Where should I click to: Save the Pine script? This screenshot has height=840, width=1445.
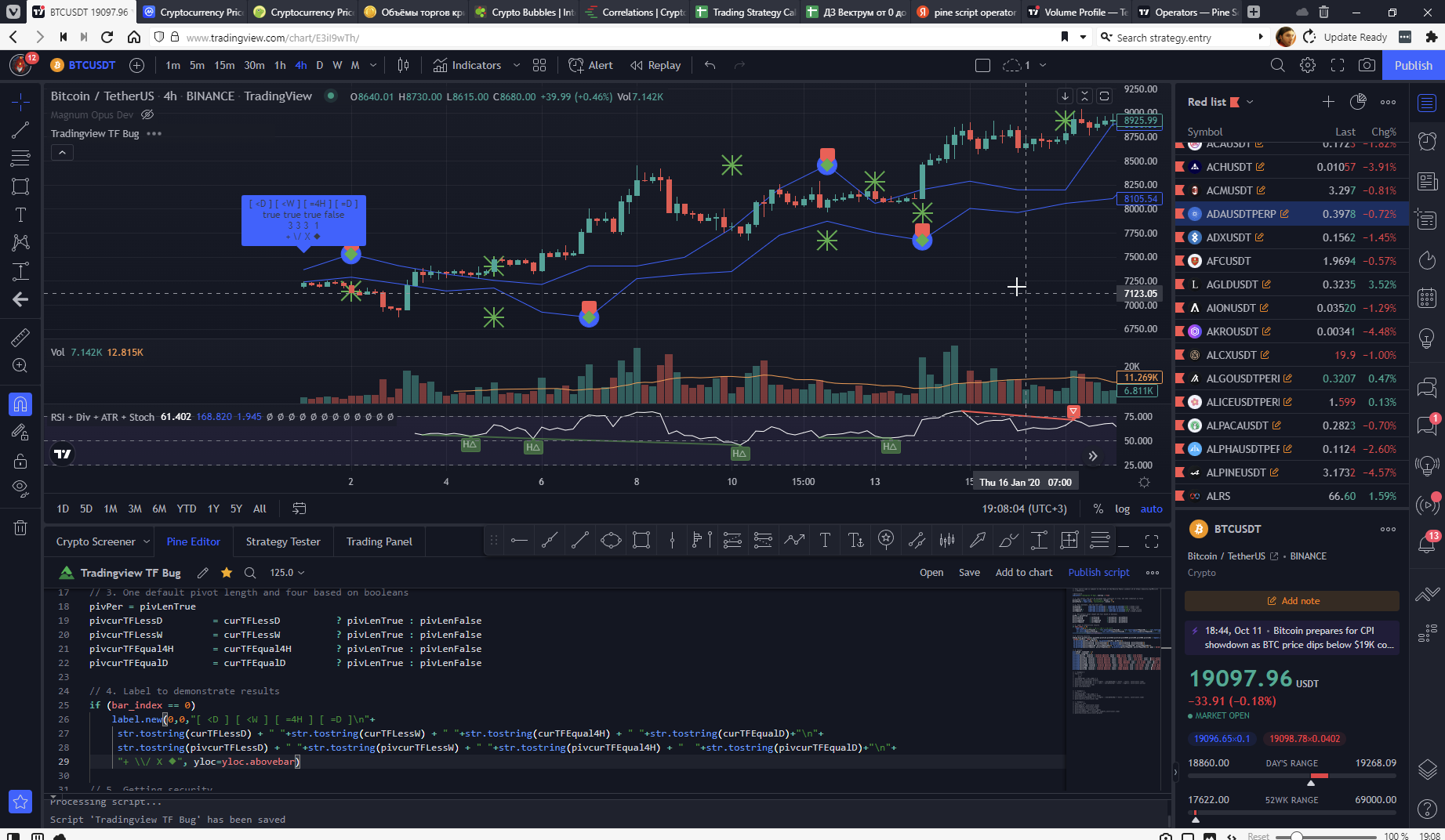[969, 573]
